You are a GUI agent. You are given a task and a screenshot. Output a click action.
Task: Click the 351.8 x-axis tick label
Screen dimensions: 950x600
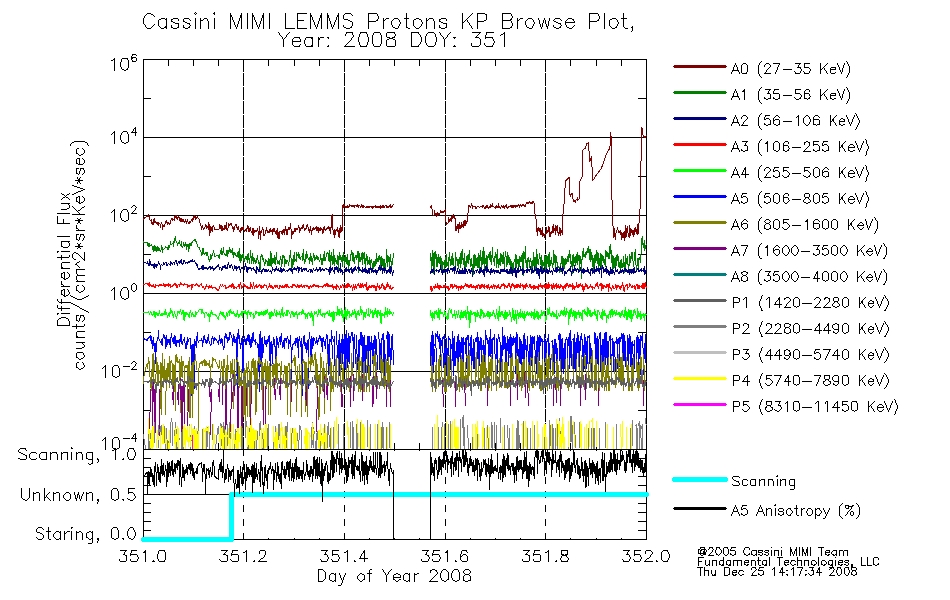(545, 556)
